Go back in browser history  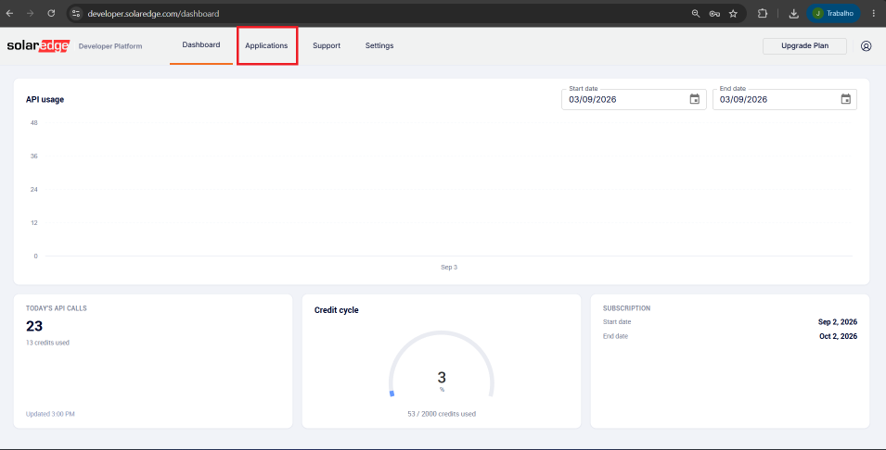tap(10, 14)
